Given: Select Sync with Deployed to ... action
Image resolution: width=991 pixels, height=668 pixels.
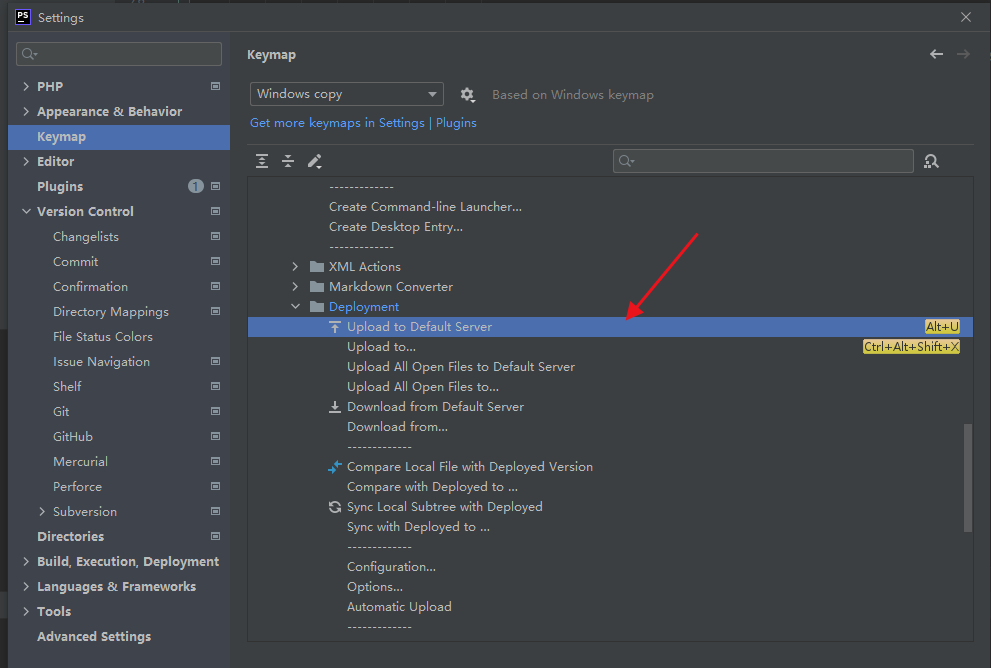Looking at the screenshot, I should point(418,527).
